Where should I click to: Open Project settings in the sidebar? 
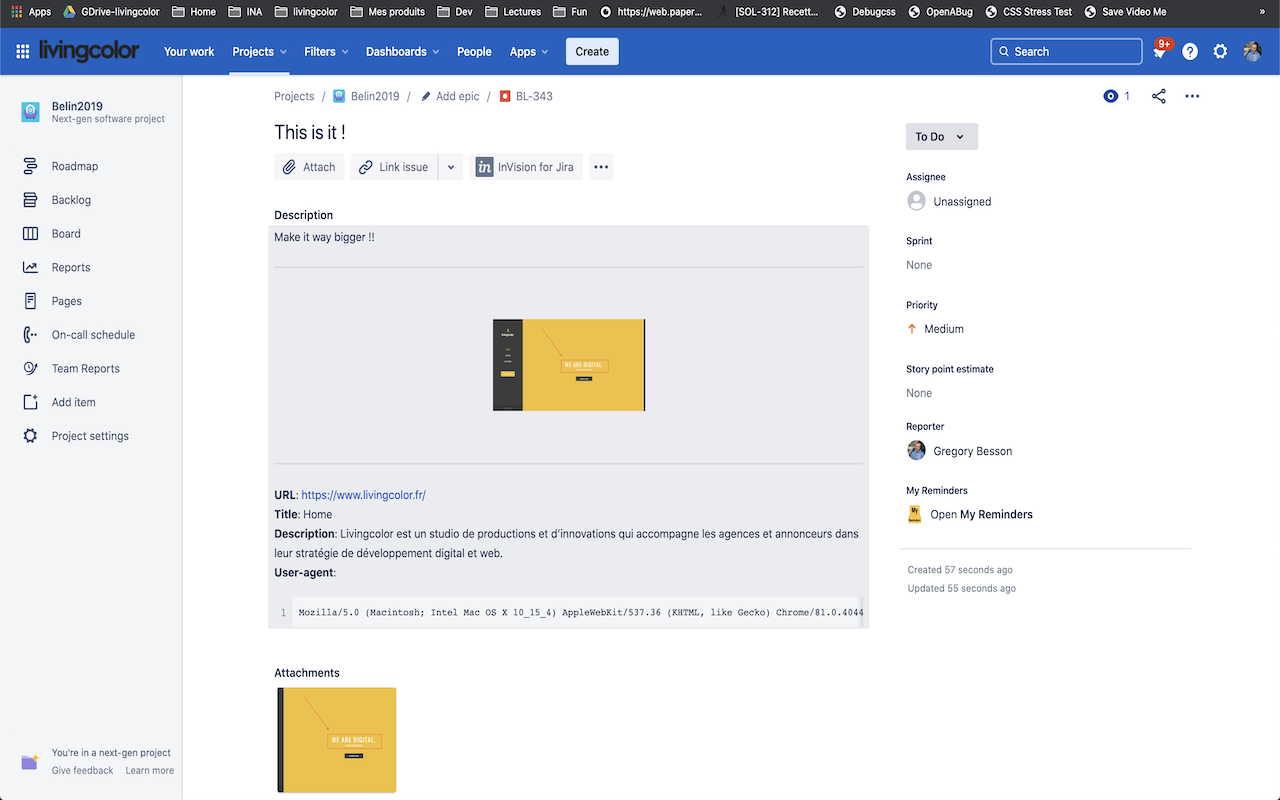(x=91, y=436)
